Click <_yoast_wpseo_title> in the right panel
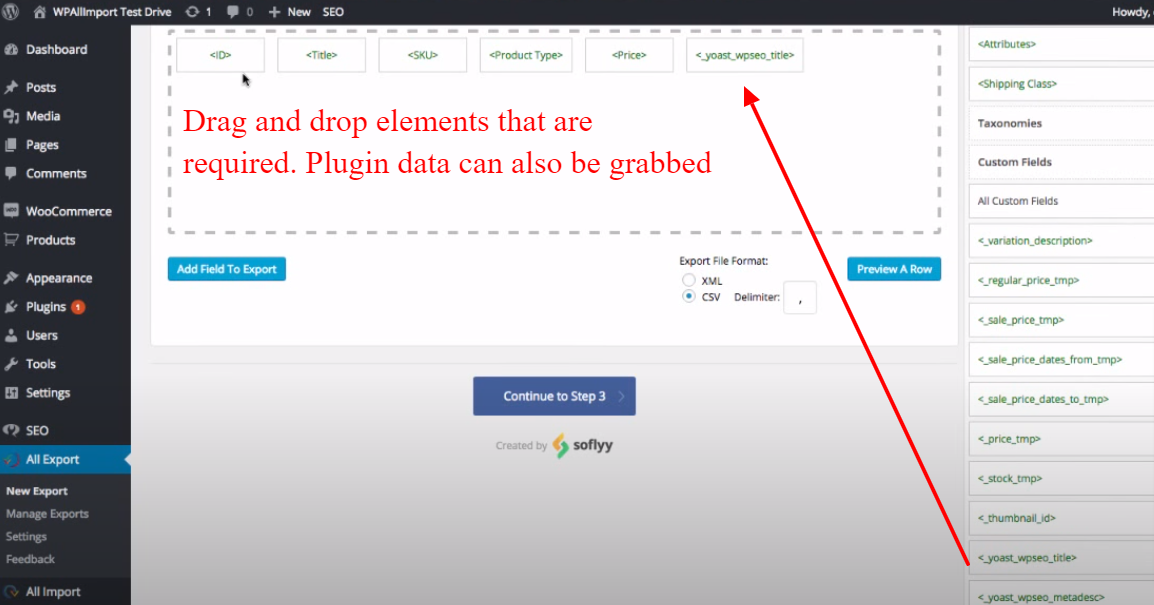This screenshot has width=1154, height=605. pos(1061,558)
